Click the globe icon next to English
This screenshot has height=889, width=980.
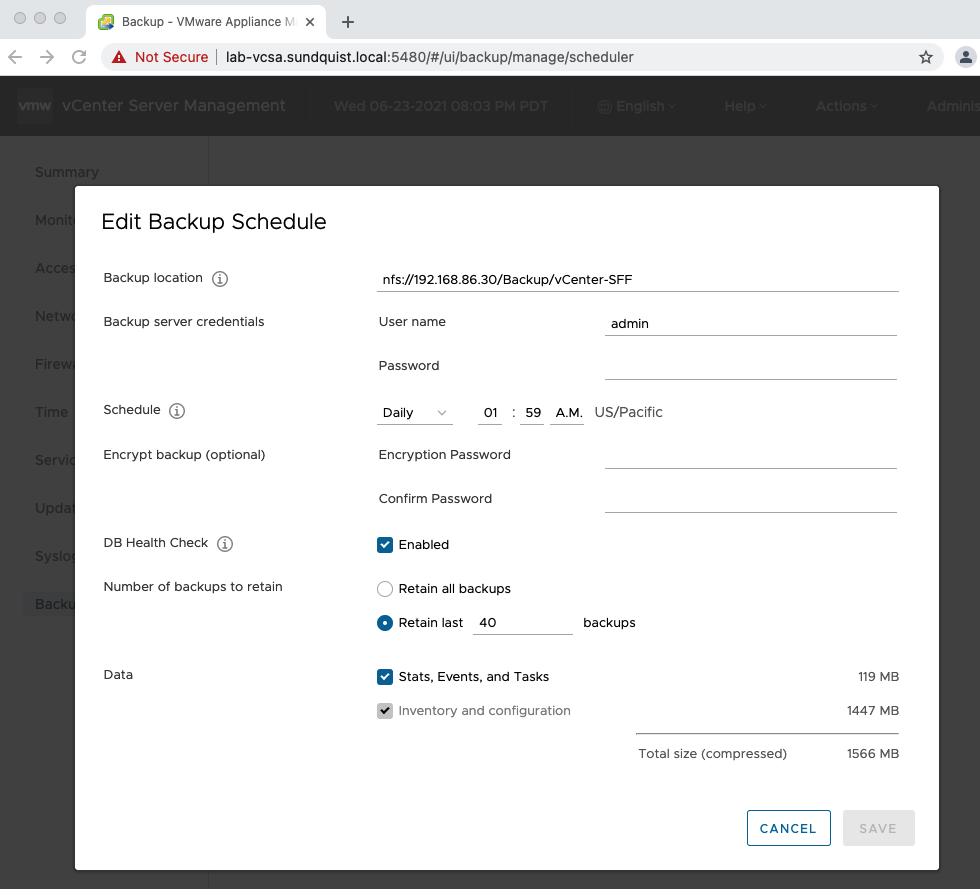(604, 107)
